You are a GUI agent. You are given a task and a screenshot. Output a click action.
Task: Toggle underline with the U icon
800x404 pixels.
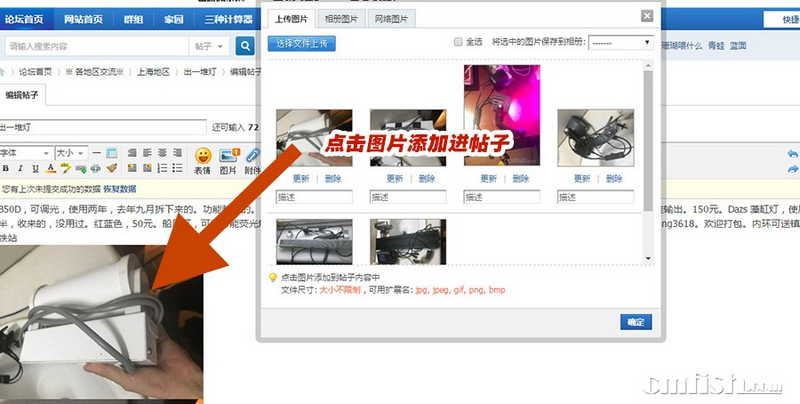[33, 168]
